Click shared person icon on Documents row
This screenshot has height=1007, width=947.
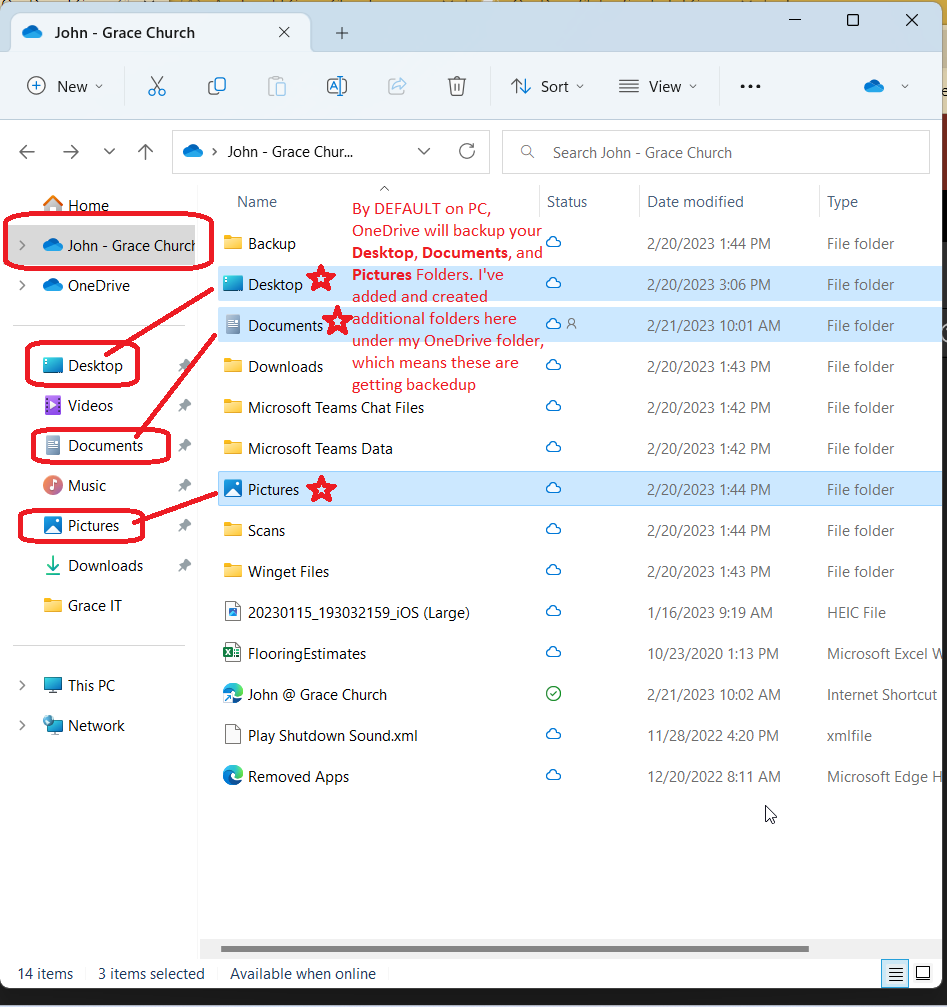[x=571, y=324]
